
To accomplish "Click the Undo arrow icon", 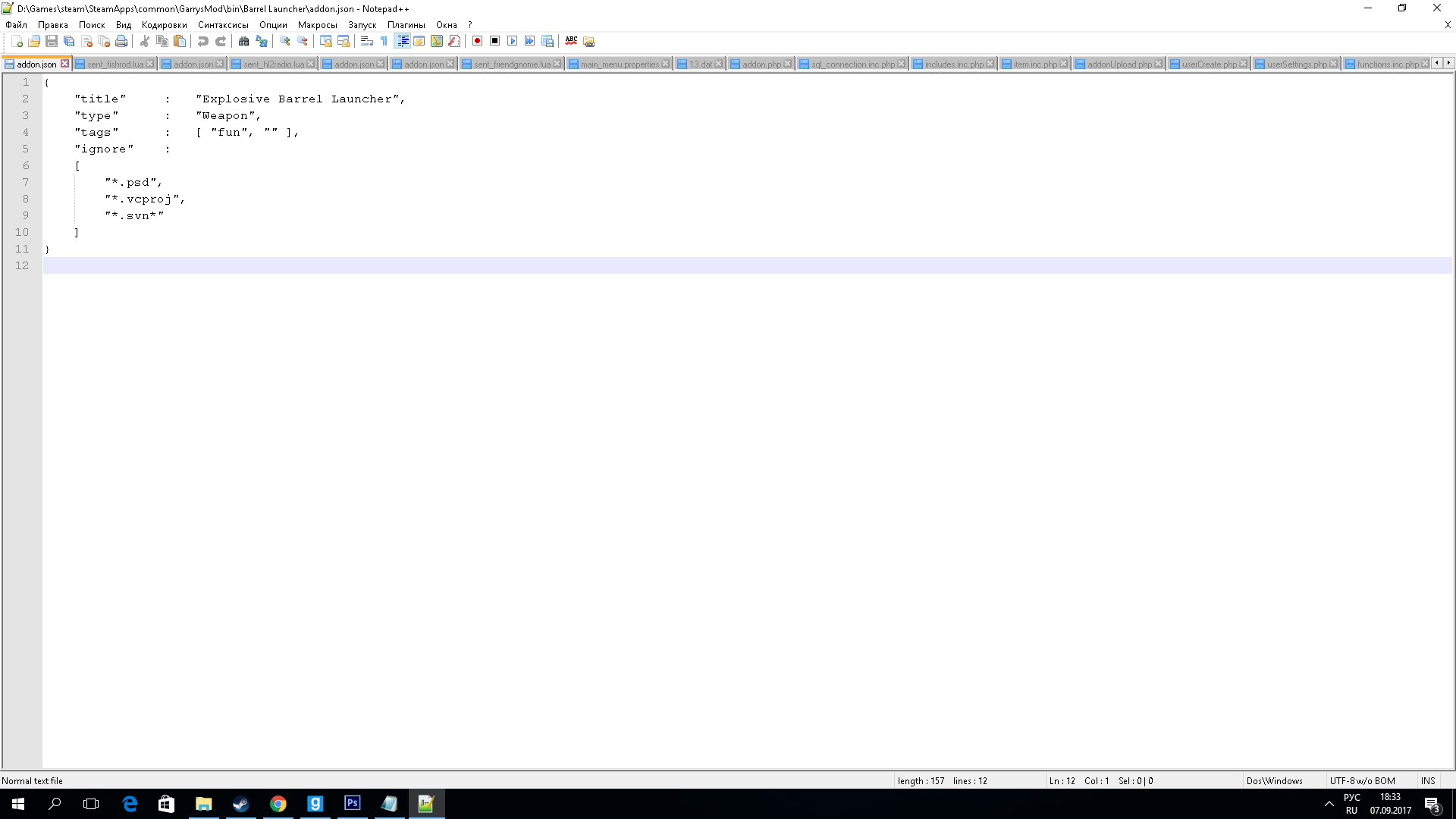I will 203,41.
